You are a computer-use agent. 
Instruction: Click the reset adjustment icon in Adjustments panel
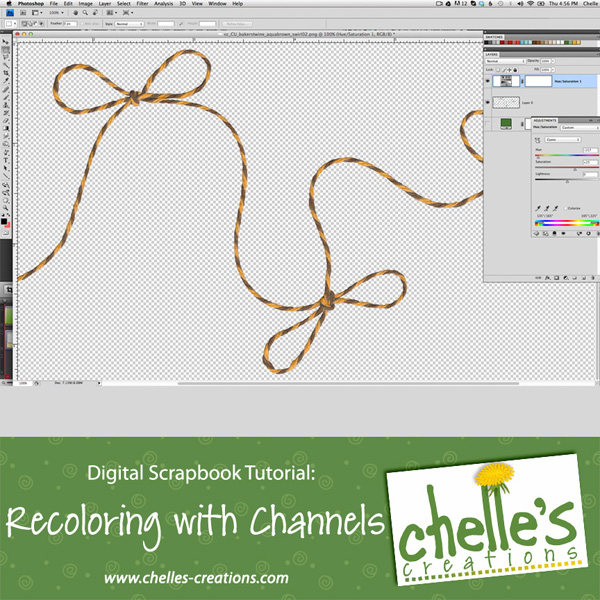(588, 233)
